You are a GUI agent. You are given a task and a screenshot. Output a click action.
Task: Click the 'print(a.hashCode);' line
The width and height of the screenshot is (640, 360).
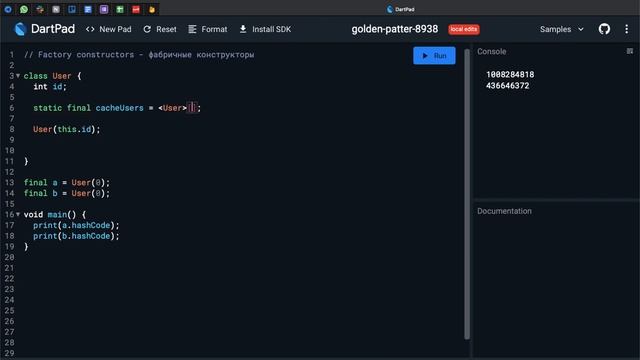coord(76,225)
